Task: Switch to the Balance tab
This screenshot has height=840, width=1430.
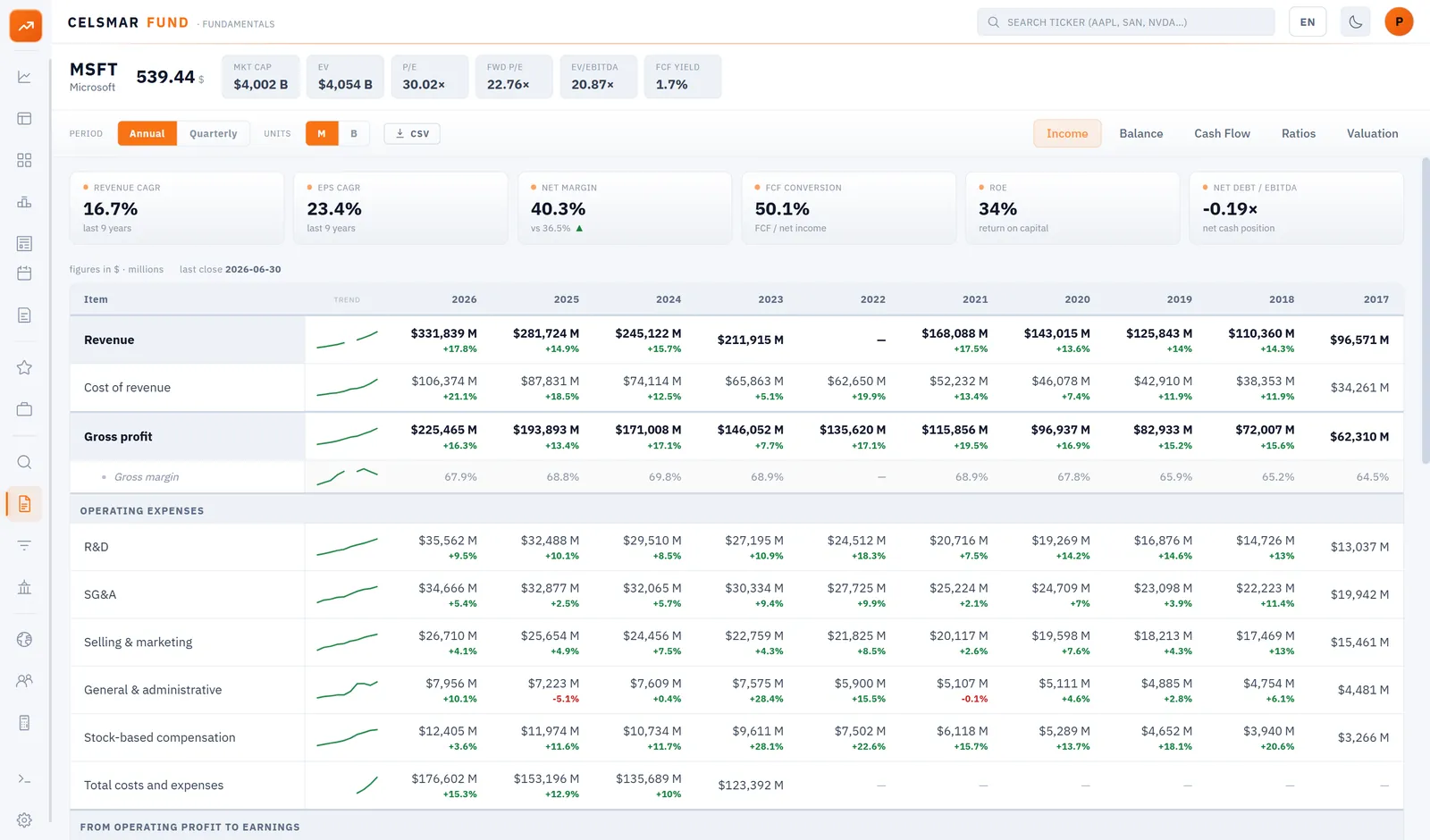Action: 1141,133
